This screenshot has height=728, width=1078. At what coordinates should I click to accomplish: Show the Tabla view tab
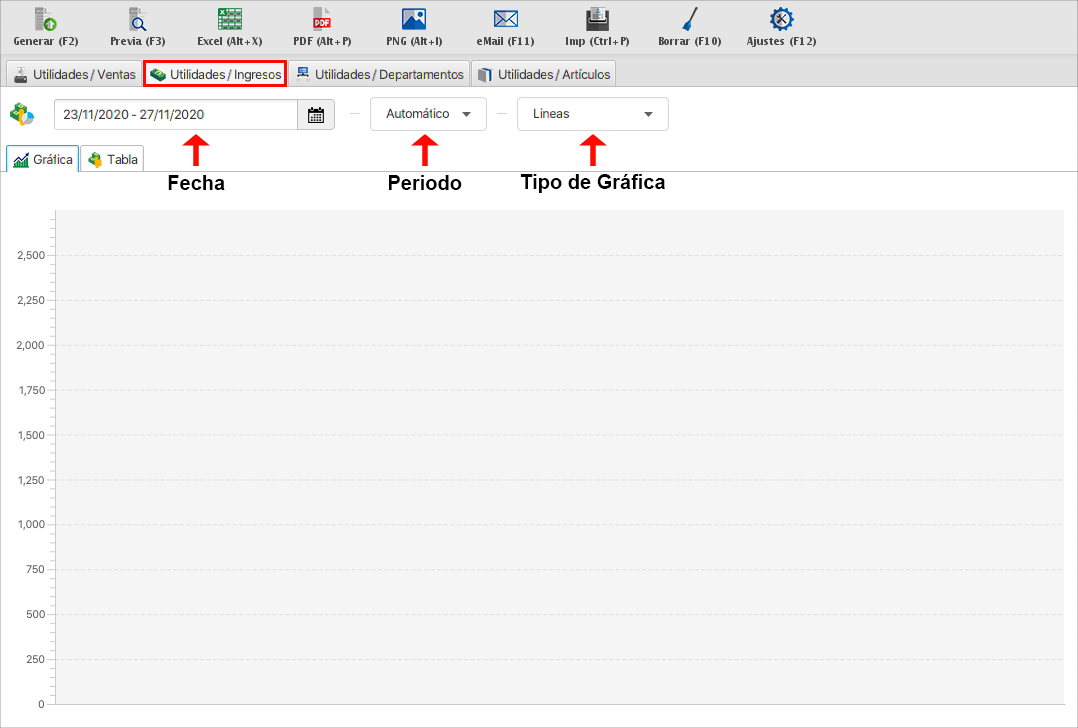click(x=113, y=160)
